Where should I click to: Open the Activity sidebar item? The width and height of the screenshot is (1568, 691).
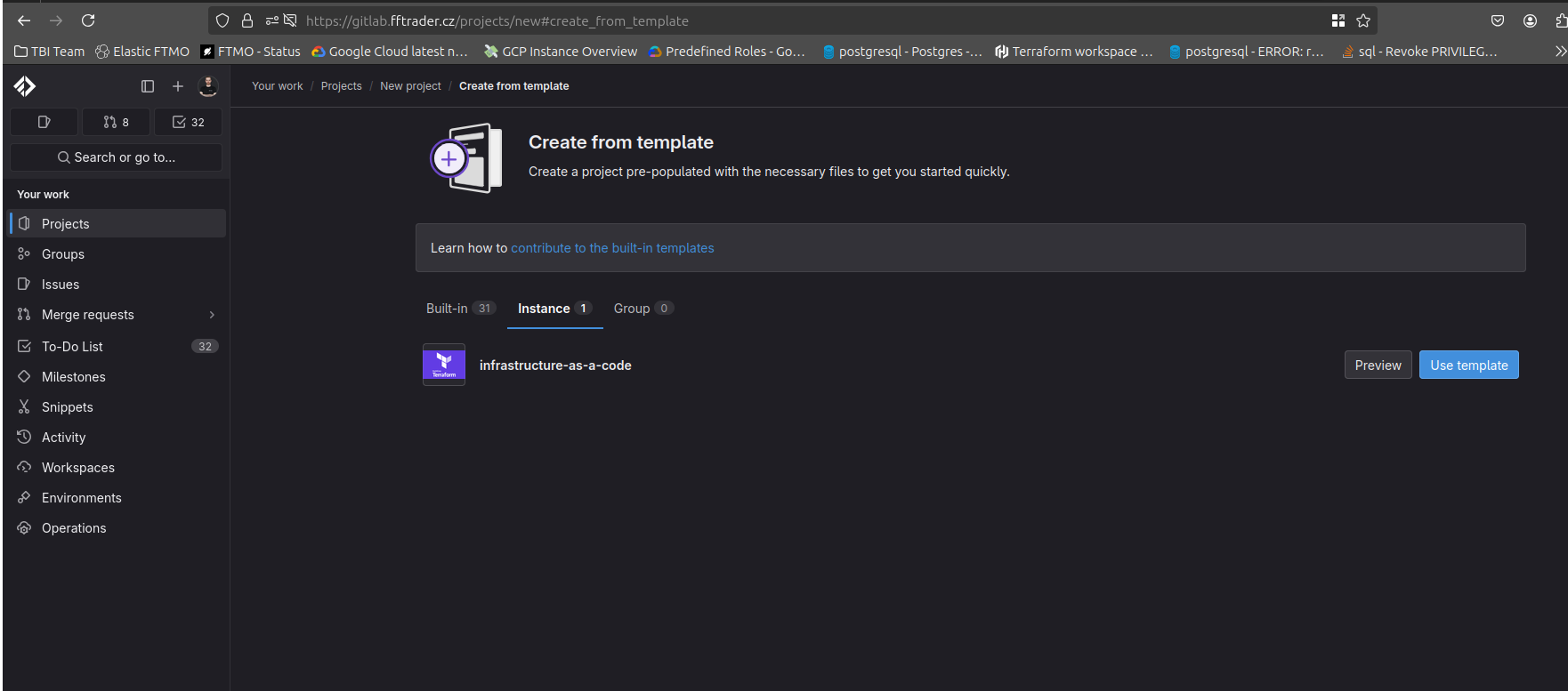click(x=64, y=438)
